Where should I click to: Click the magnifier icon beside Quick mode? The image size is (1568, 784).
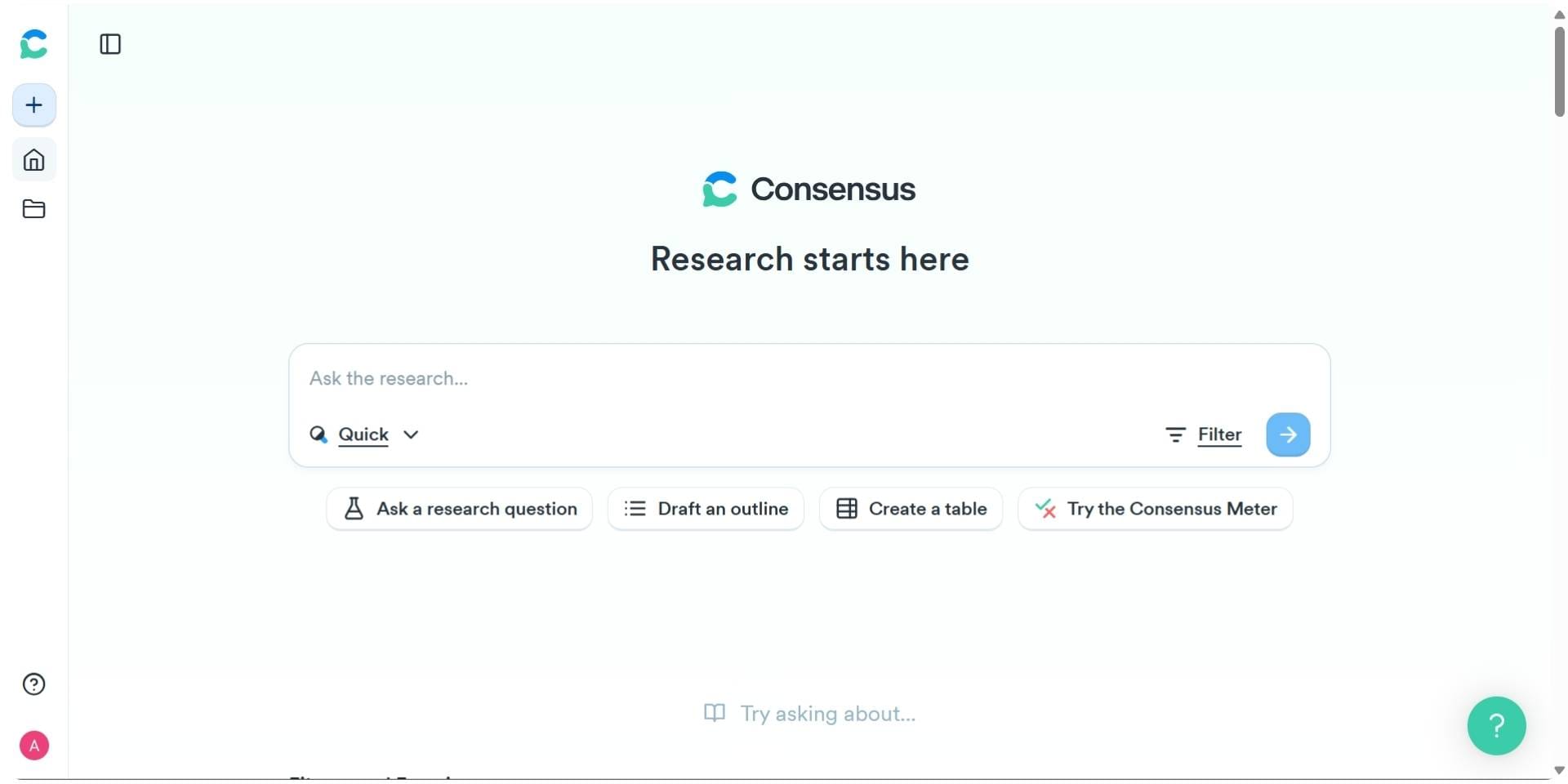point(318,434)
